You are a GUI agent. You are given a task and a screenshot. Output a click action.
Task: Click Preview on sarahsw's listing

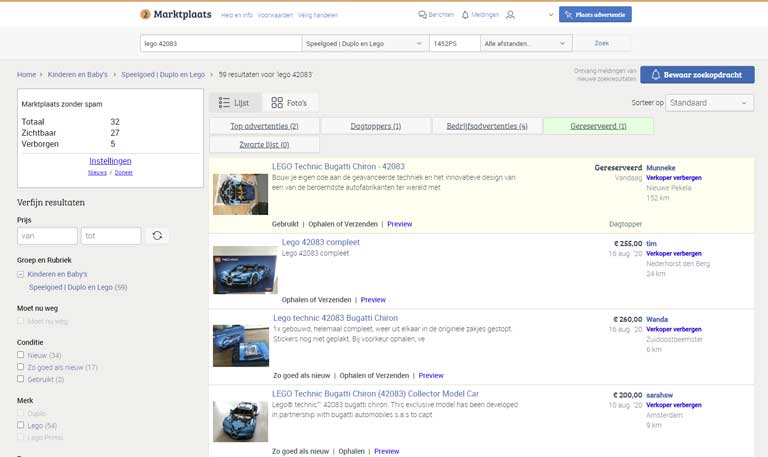(386, 451)
